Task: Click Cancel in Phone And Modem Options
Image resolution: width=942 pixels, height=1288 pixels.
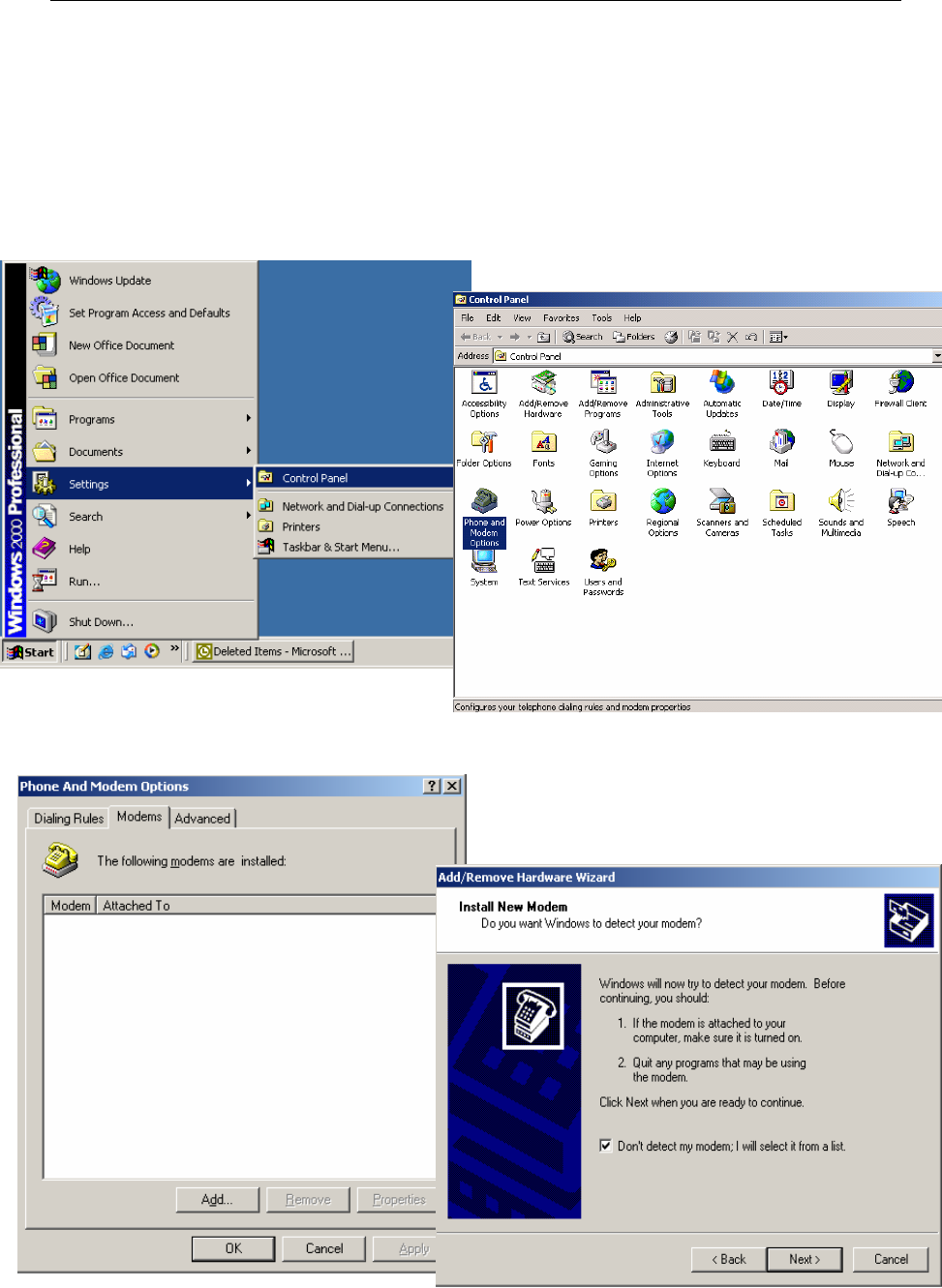Action: pos(324,1248)
